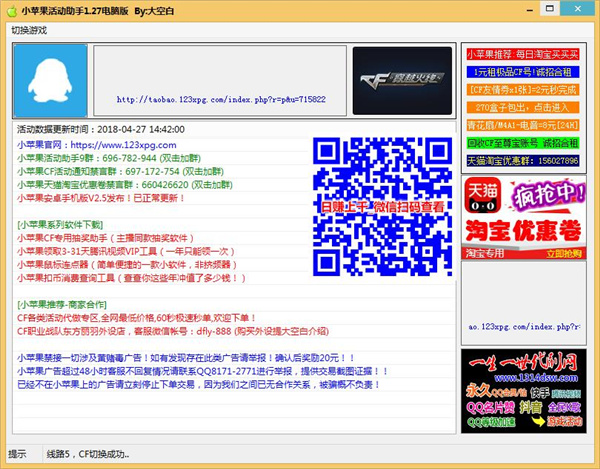Screen dimensions: 600x469
Task: Click the status text 线路5,CF切换成功
Action: (x=88, y=454)
